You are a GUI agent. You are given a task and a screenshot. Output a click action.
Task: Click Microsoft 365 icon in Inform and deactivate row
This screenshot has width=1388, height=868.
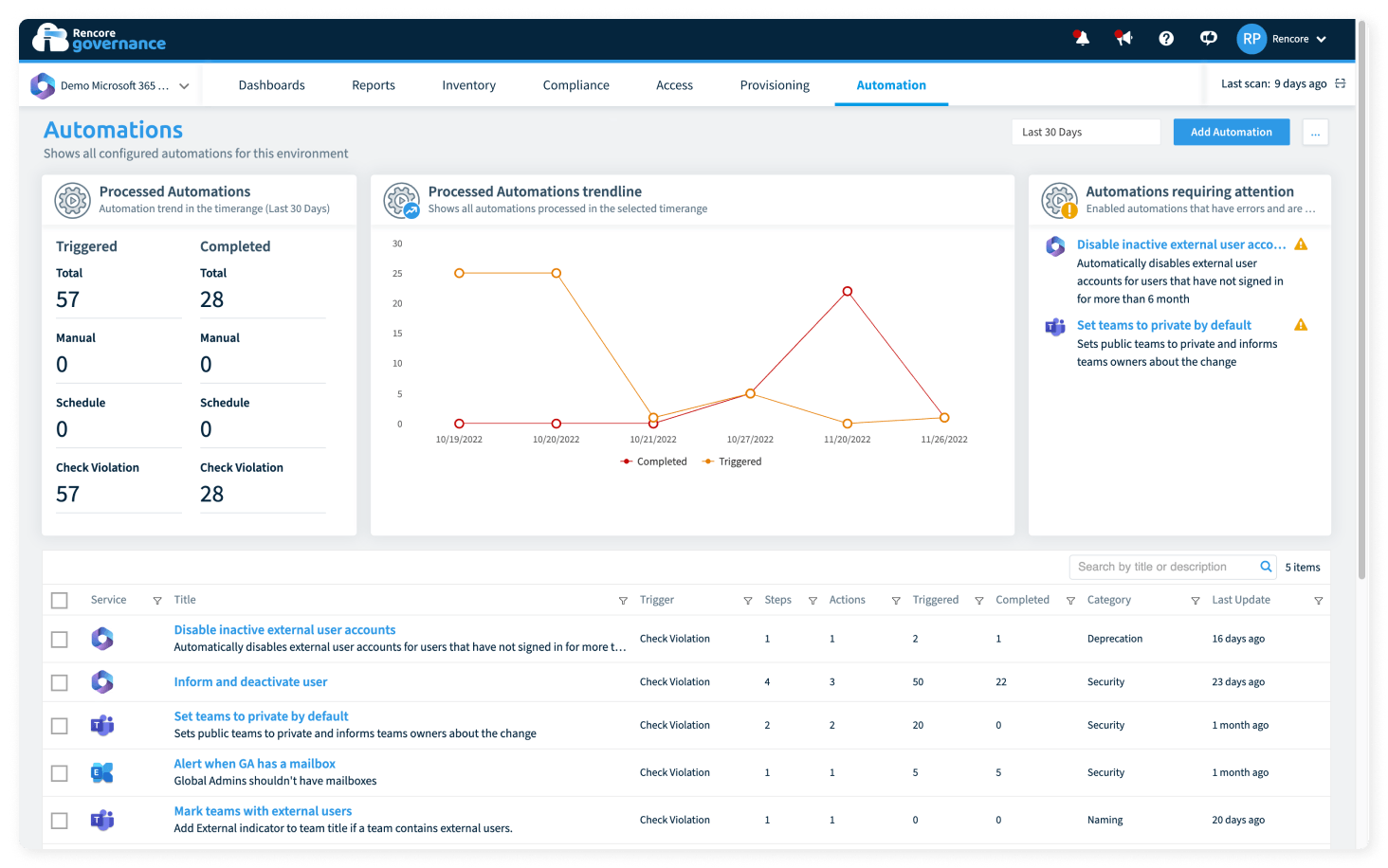pos(102,682)
